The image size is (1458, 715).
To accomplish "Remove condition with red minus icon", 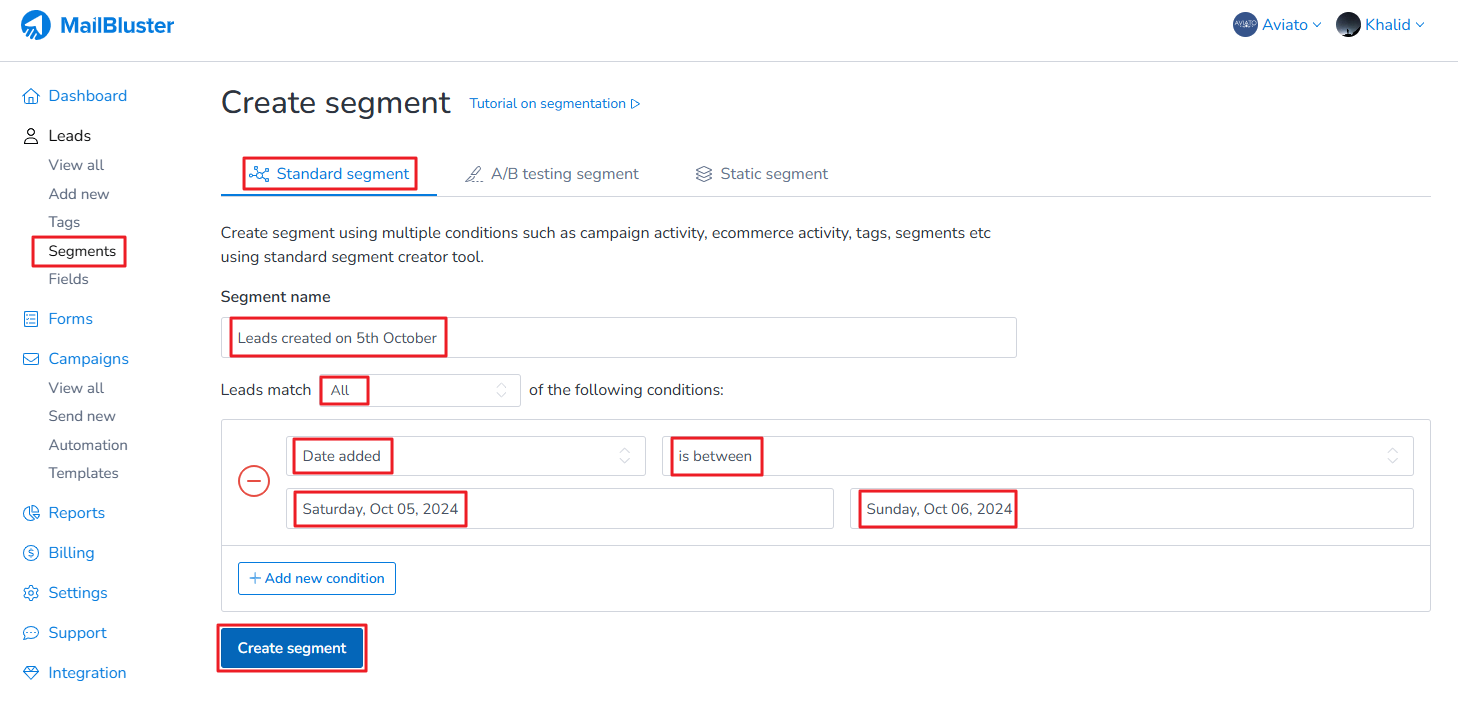I will [x=254, y=482].
